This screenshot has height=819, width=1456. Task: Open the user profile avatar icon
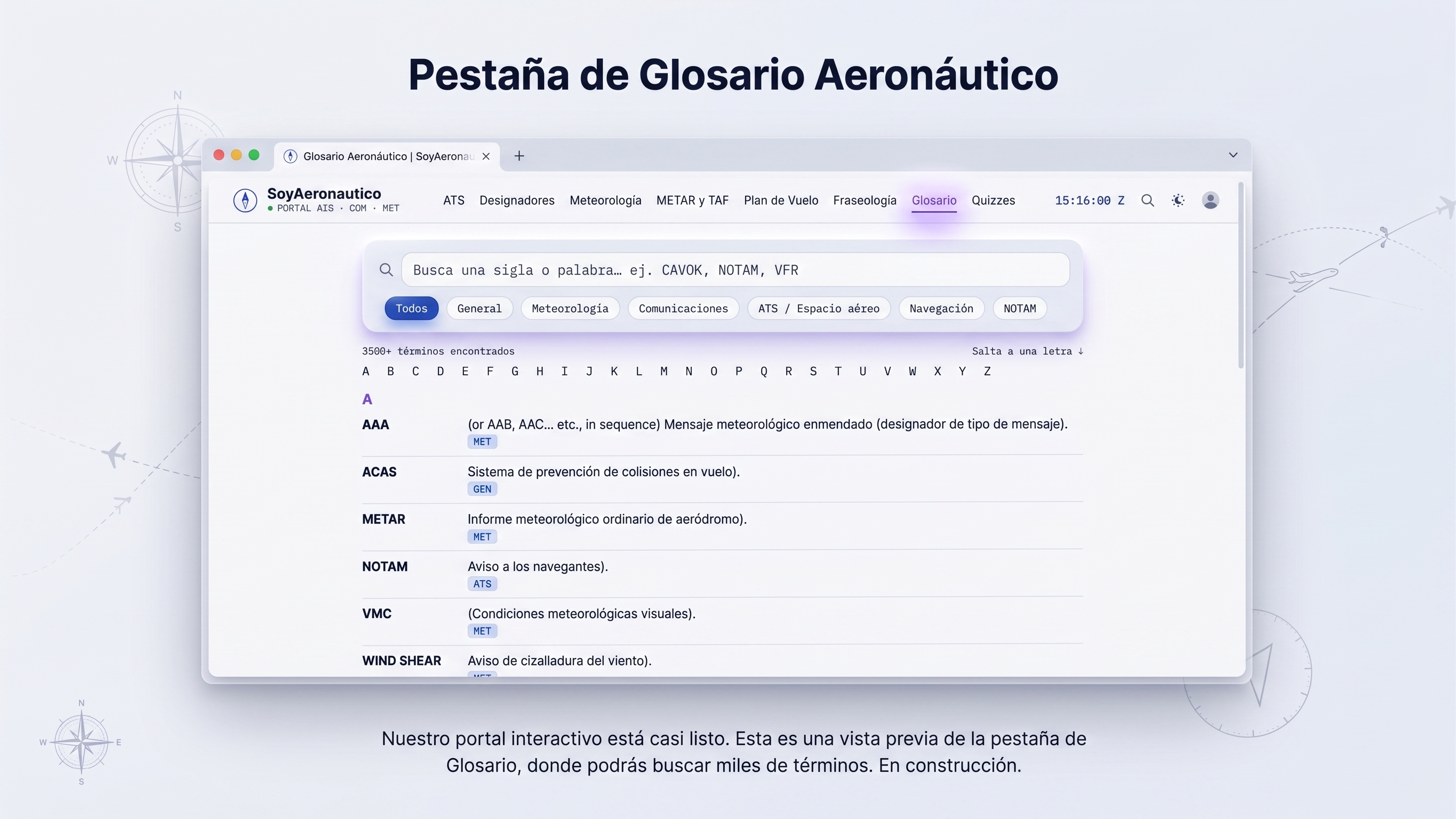(1210, 200)
